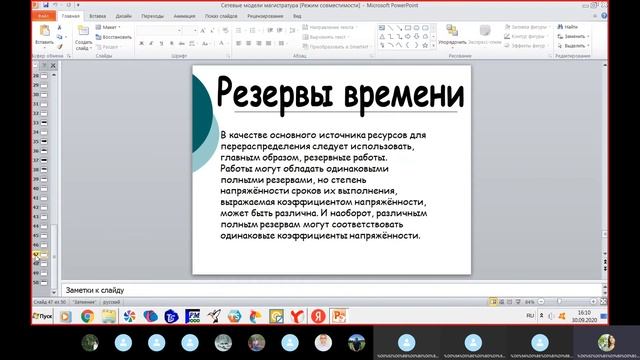The image size is (640, 360).
Task: Click the Google Chrome icon in taskbar
Action: point(87,316)
